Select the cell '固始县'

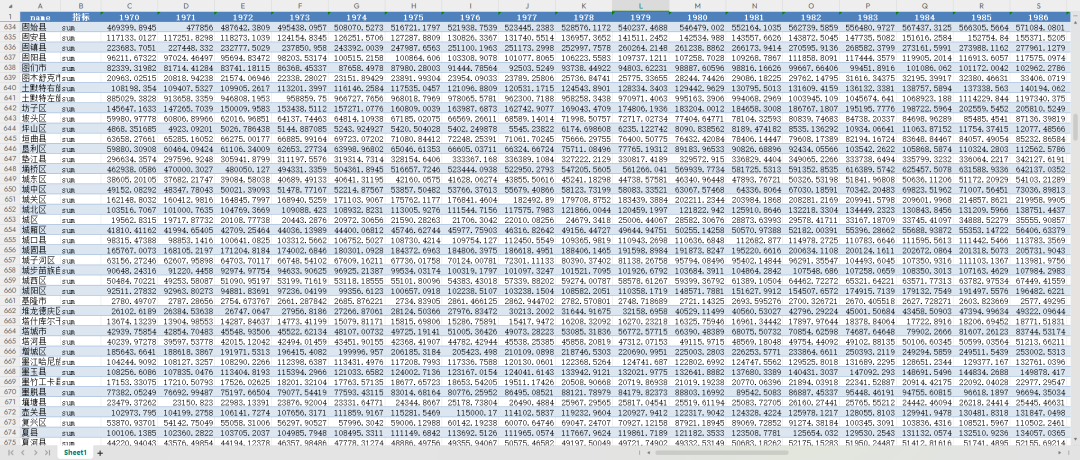[40, 26]
